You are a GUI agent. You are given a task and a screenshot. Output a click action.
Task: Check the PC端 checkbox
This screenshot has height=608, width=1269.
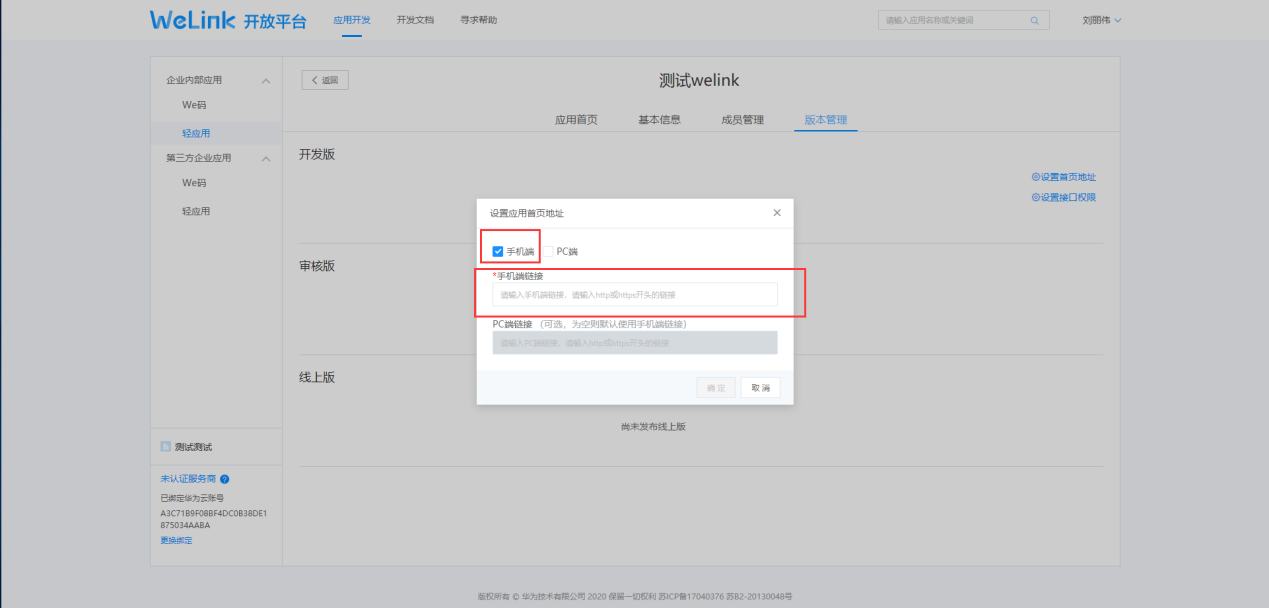tap(548, 251)
